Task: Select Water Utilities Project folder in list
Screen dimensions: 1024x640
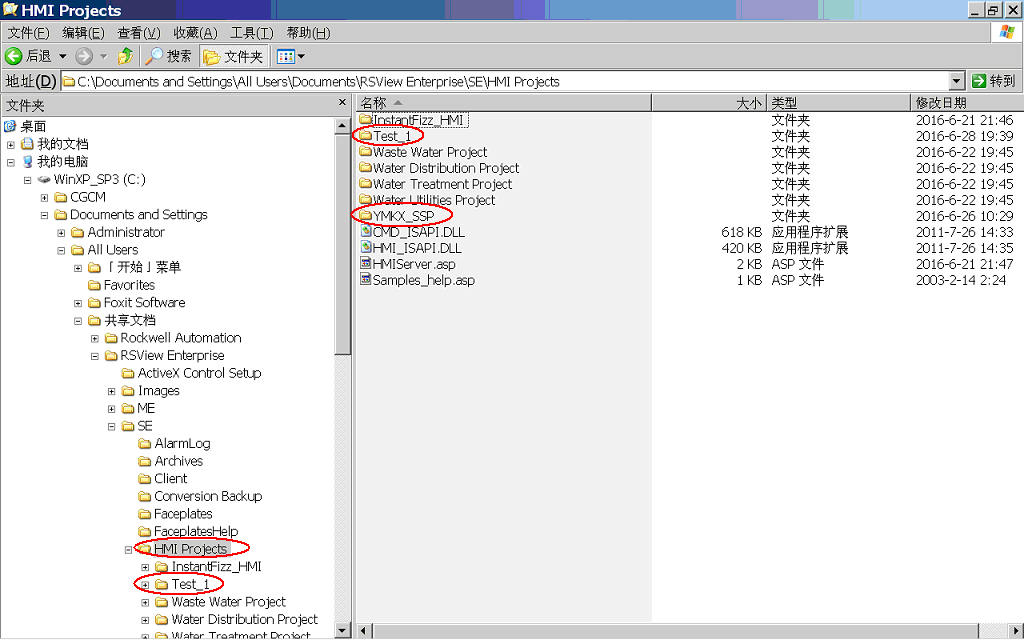Action: click(427, 200)
